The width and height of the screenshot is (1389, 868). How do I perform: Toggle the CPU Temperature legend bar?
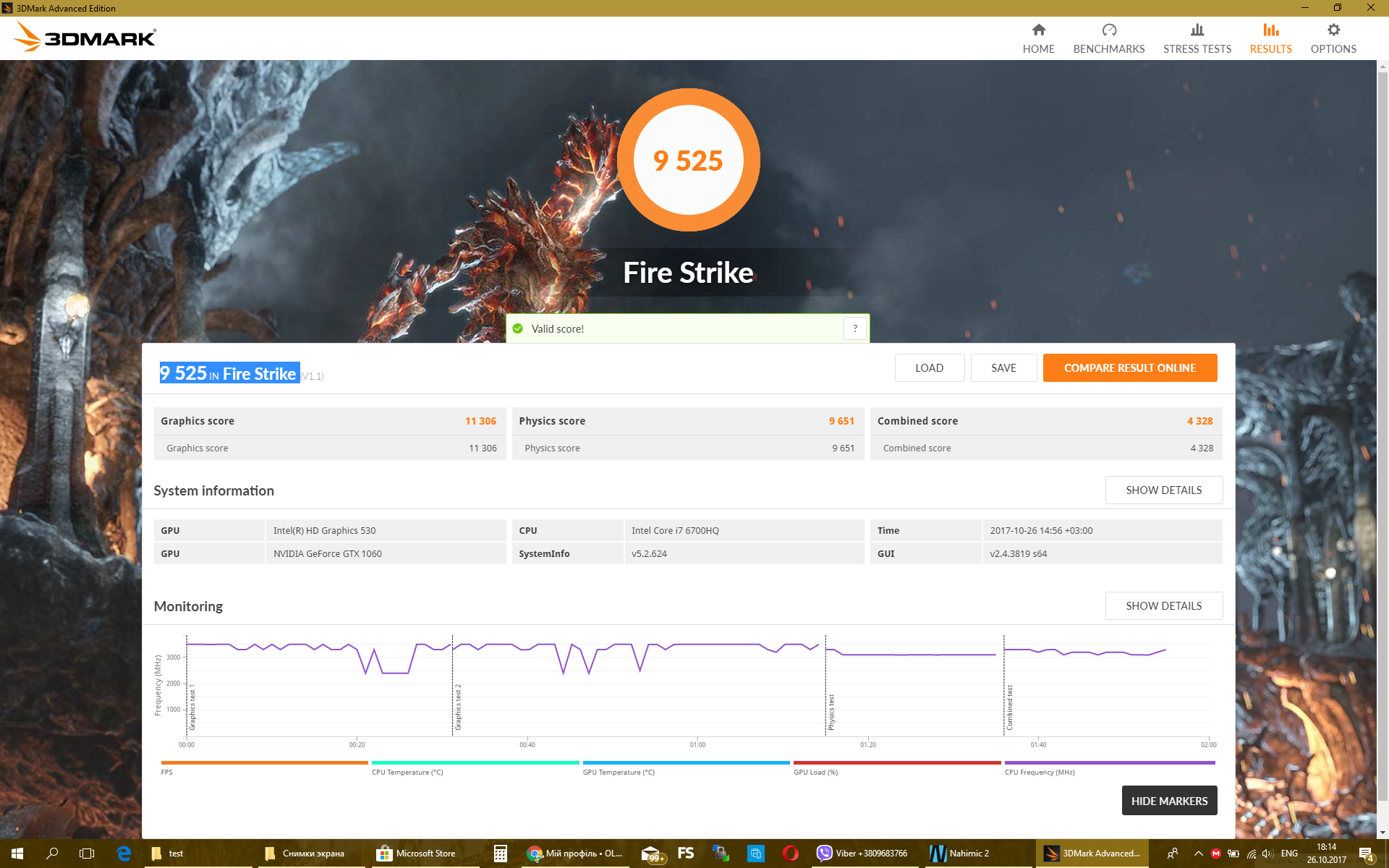coord(475,762)
